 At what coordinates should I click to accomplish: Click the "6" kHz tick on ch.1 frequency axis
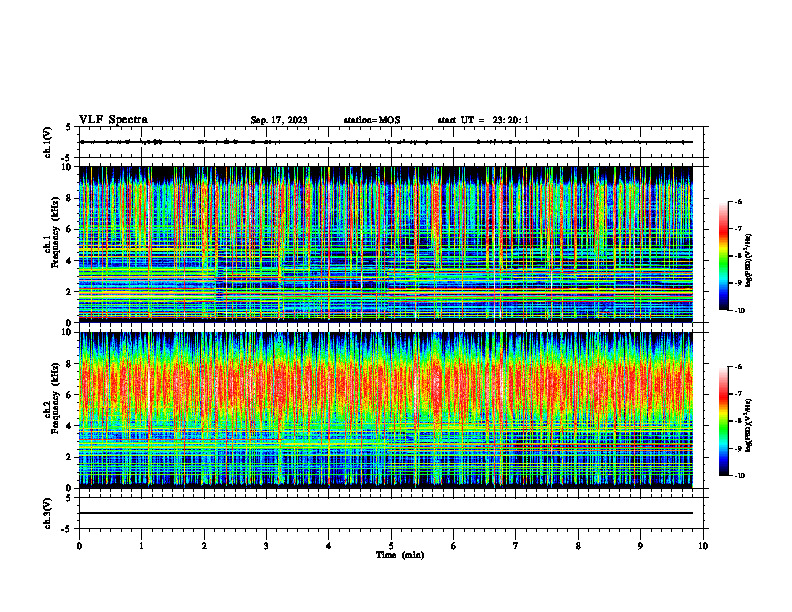point(69,230)
